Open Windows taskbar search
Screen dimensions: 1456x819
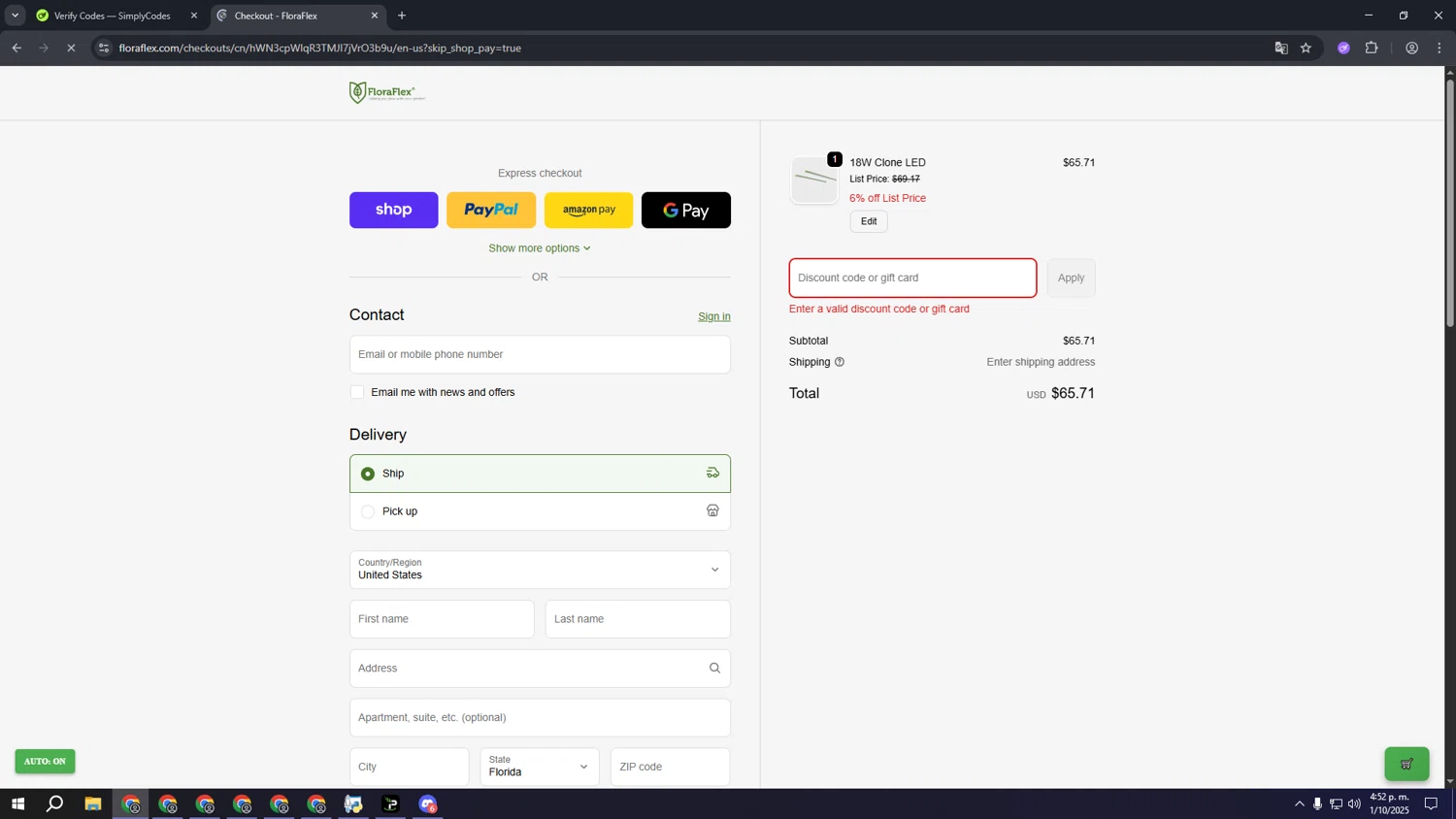(x=55, y=804)
